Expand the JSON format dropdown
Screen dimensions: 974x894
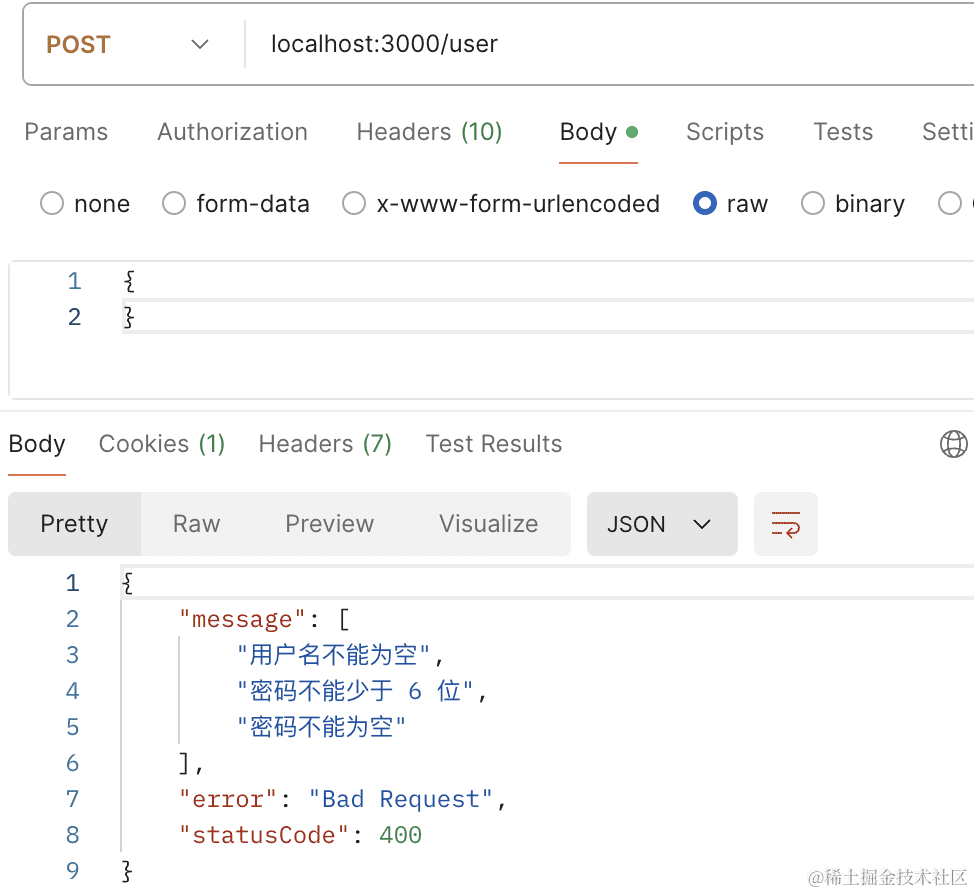662,524
